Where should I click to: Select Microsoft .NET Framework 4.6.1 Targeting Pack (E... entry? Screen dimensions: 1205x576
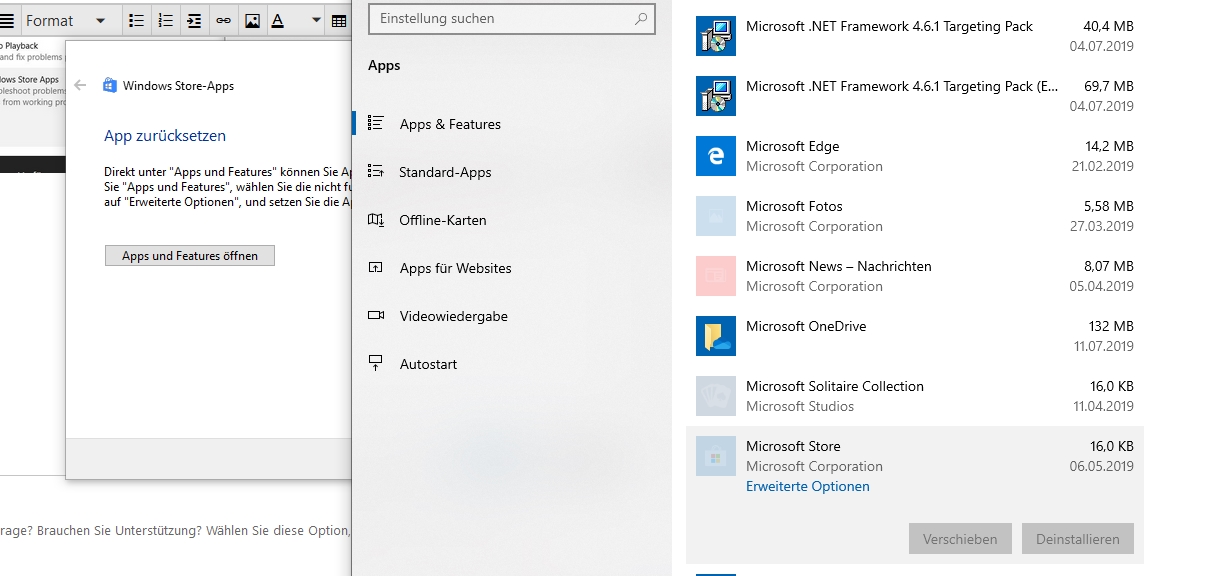tap(915, 96)
